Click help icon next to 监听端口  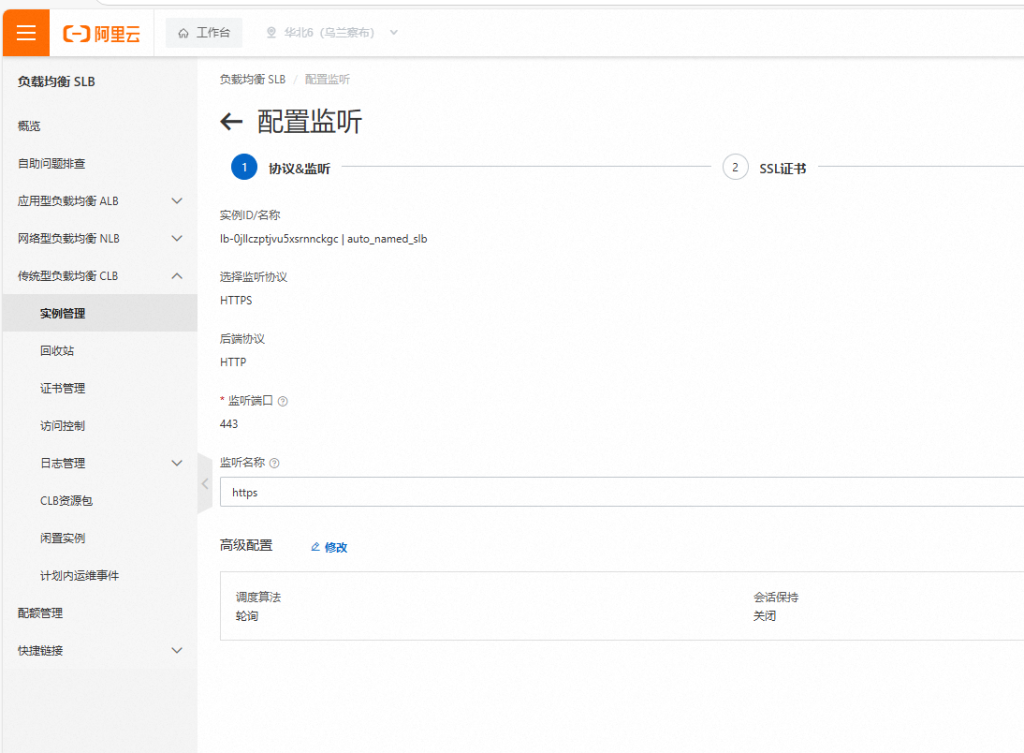283,401
